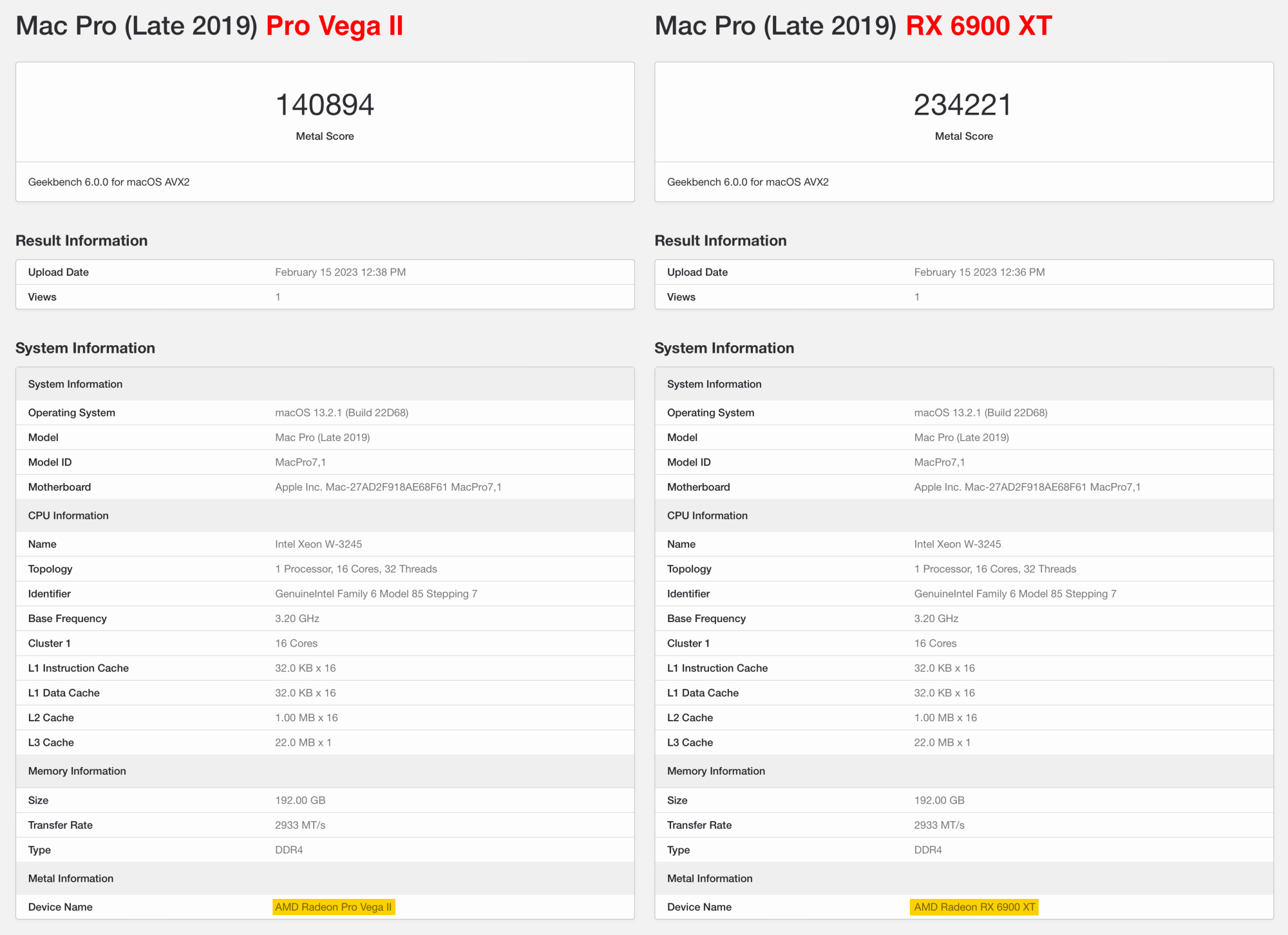Screen dimensions: 1288x935
Task: Click 'Mac Pro (Late 2019)' Model value left
Action: [323, 438]
